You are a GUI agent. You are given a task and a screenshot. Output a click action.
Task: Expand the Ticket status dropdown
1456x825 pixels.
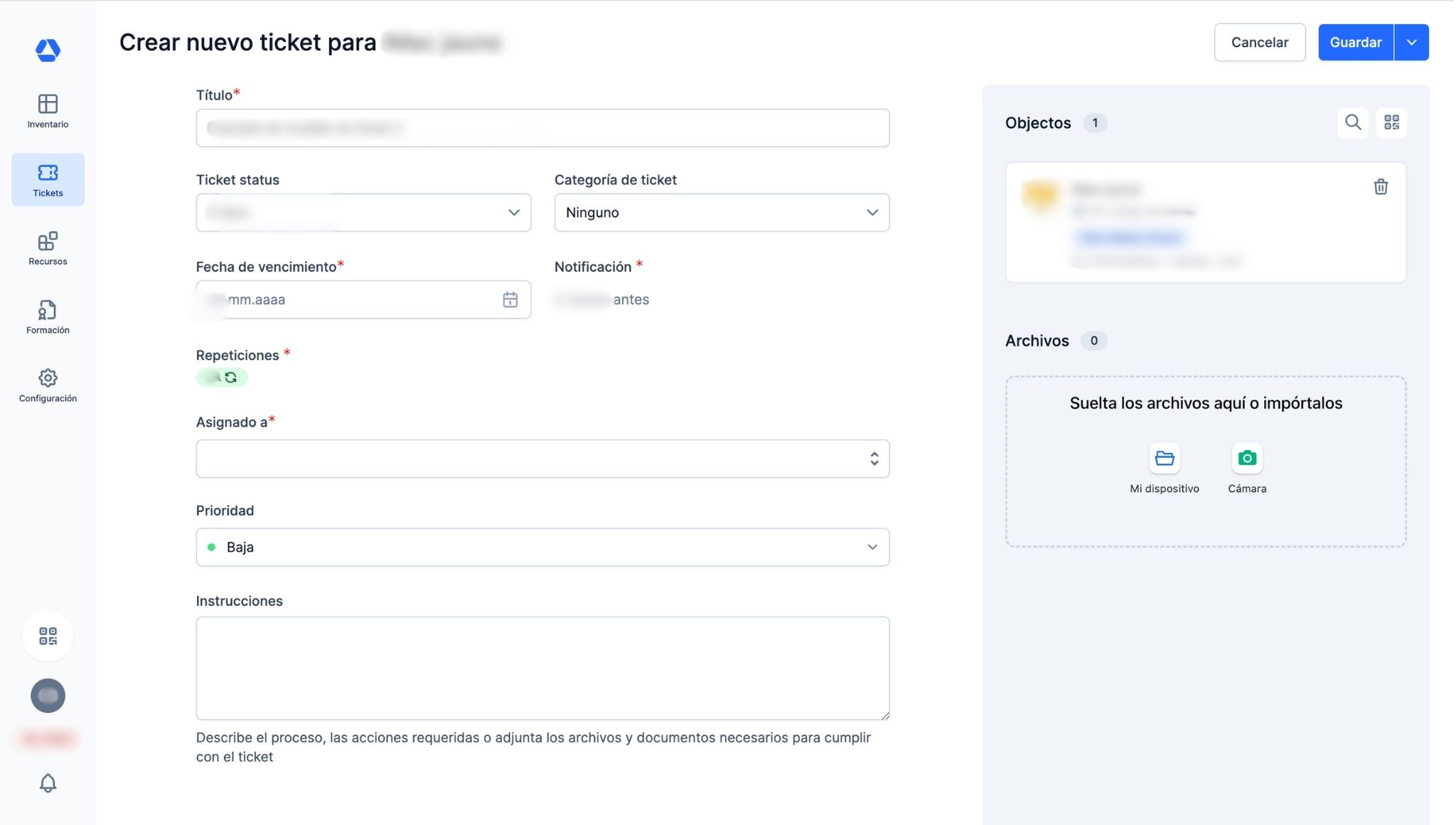coord(363,213)
